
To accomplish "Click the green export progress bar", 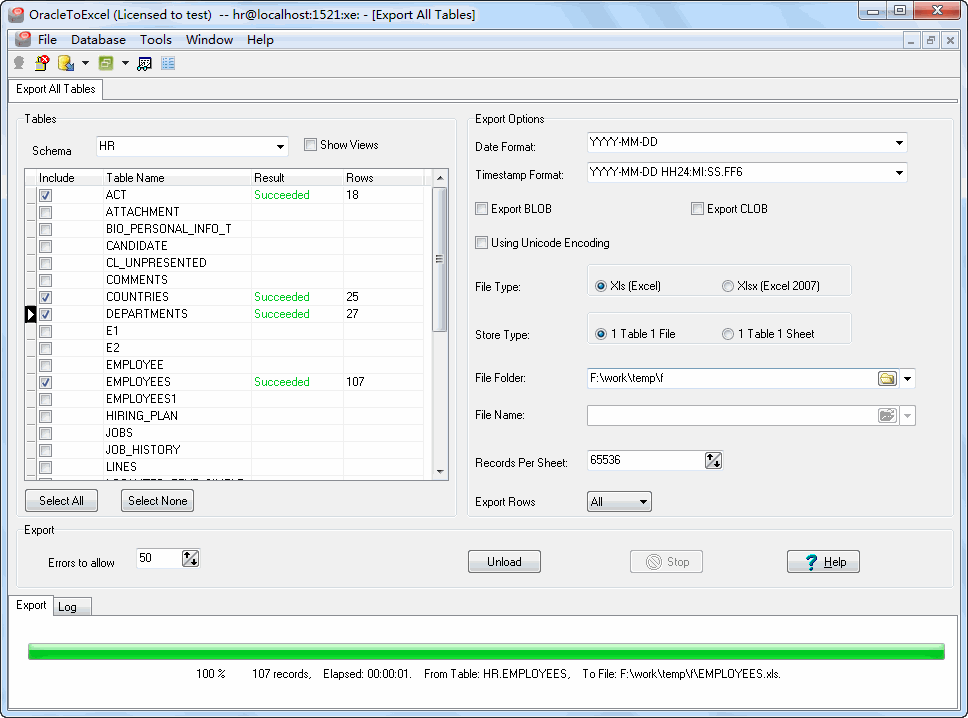I will click(486, 651).
